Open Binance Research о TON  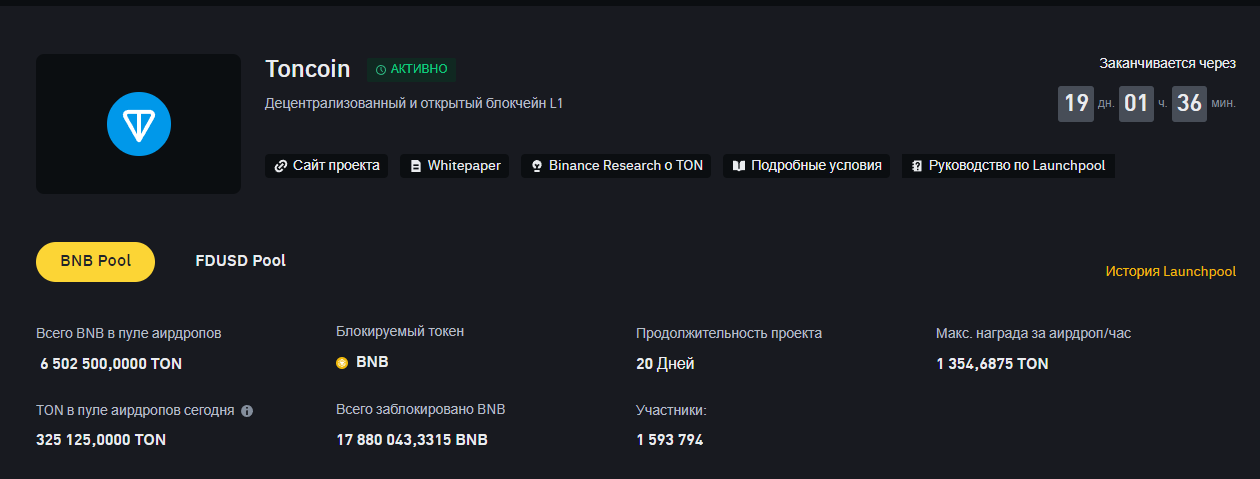tap(616, 166)
